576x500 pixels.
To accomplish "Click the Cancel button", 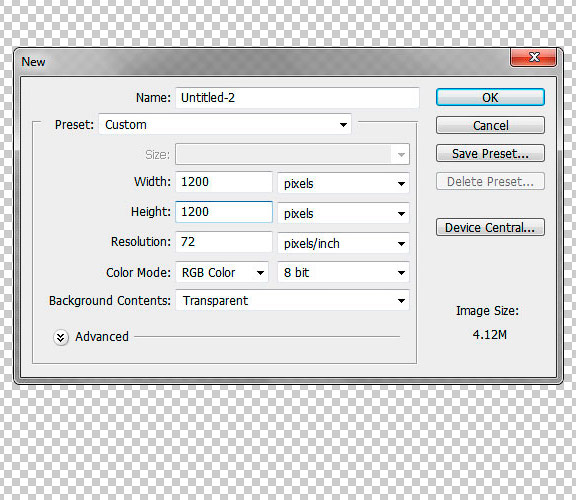I will (x=490, y=125).
